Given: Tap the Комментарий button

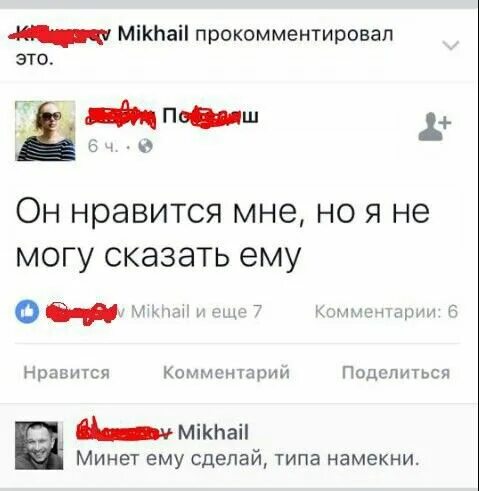Looking at the screenshot, I should coord(226,372).
